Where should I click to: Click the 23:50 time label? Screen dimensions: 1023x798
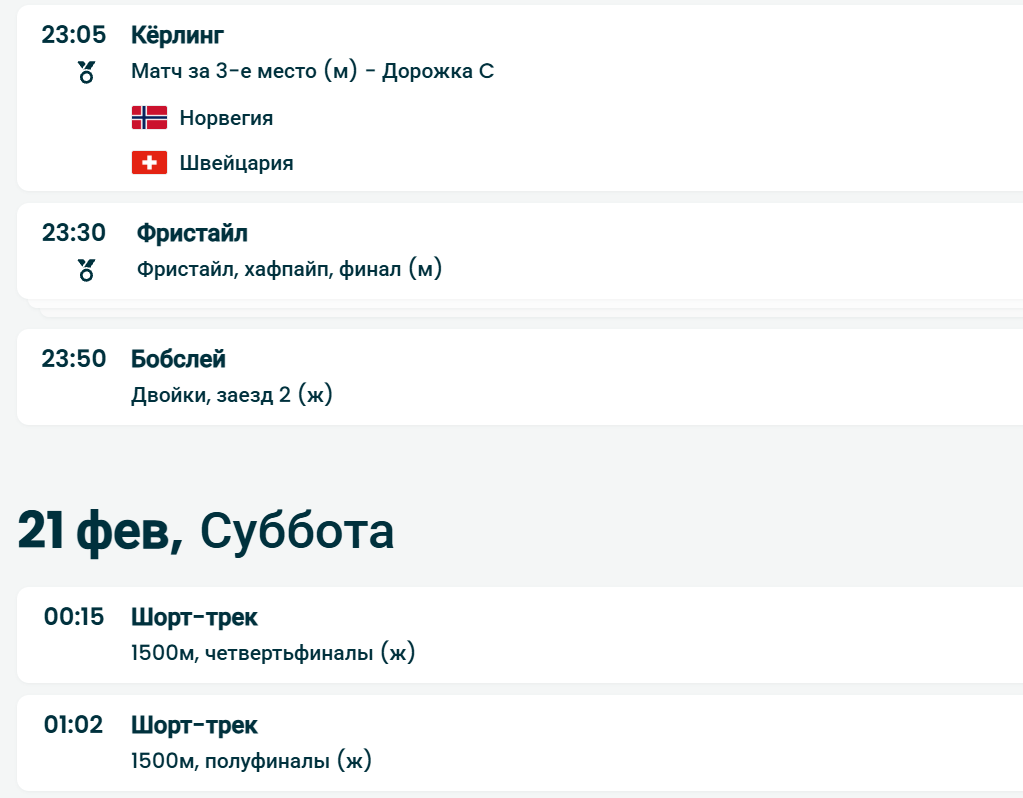coord(73,359)
